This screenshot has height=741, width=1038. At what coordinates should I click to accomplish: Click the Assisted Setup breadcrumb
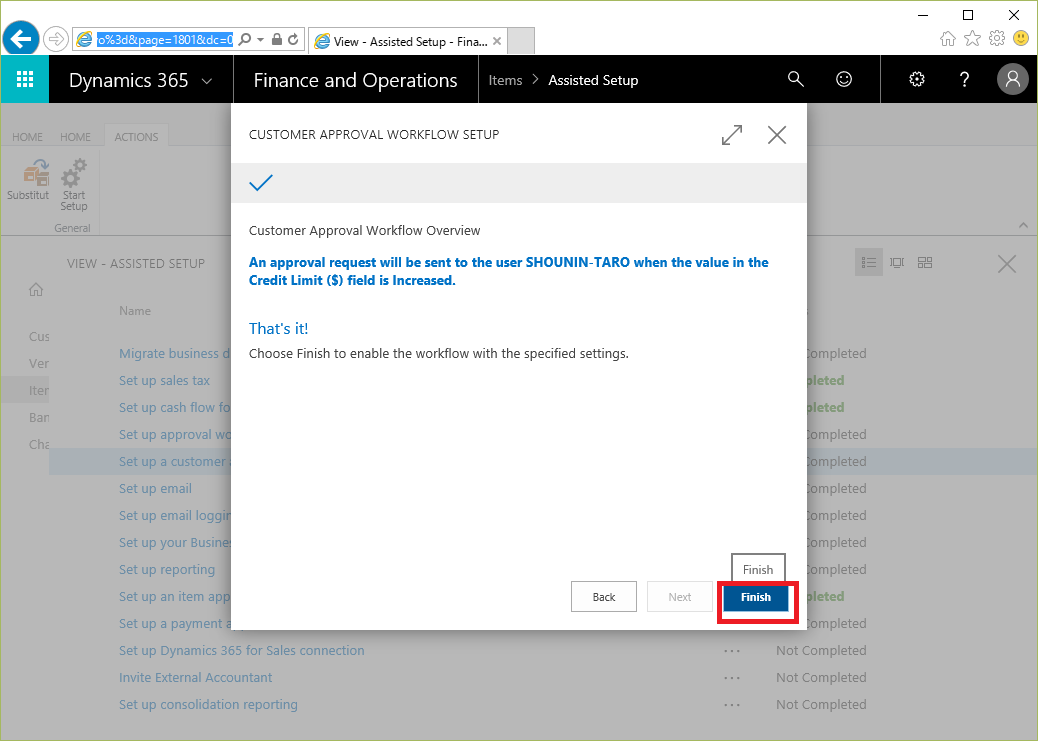pos(593,80)
